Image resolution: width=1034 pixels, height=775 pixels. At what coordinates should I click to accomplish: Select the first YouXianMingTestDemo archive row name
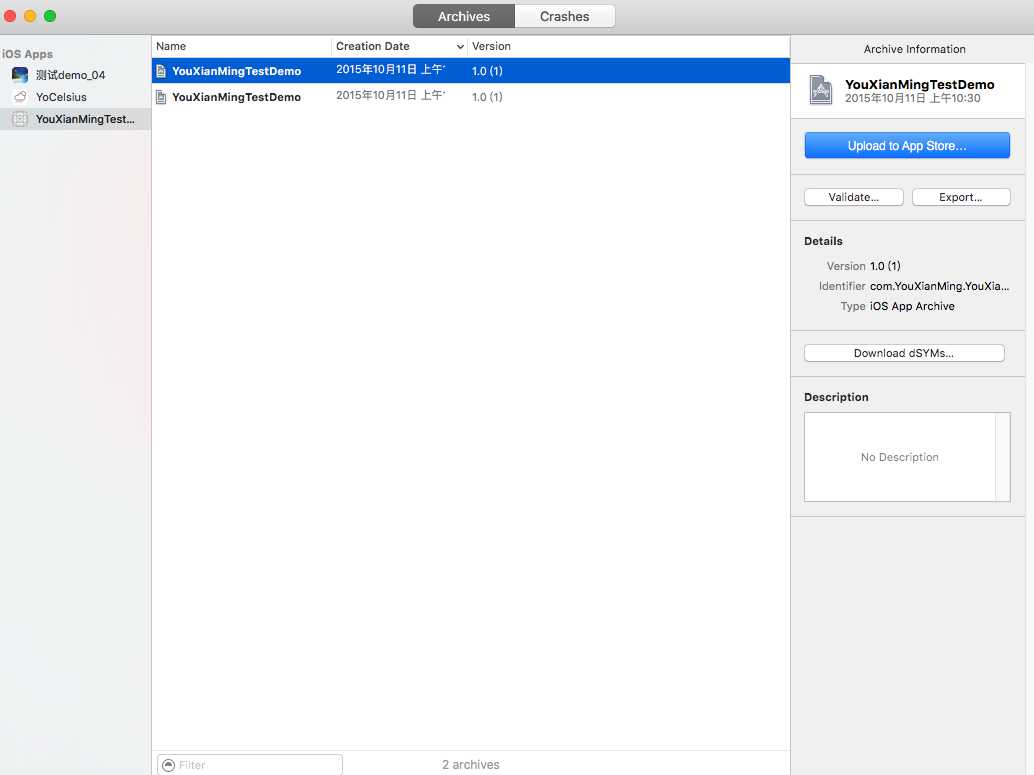(x=236, y=71)
